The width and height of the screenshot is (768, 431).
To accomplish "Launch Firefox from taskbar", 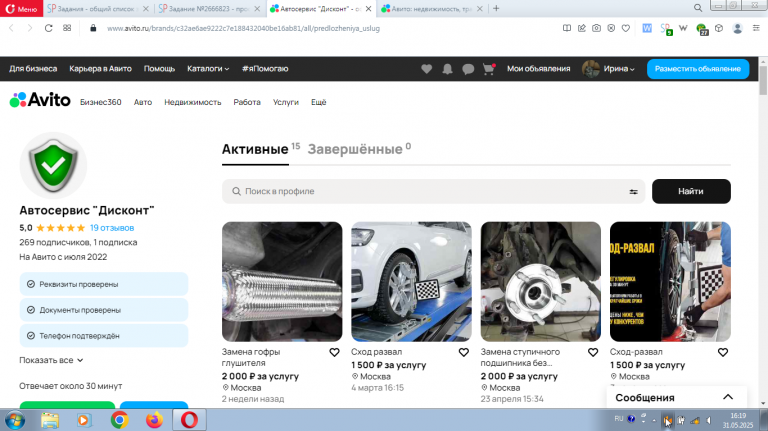I will click(154, 420).
